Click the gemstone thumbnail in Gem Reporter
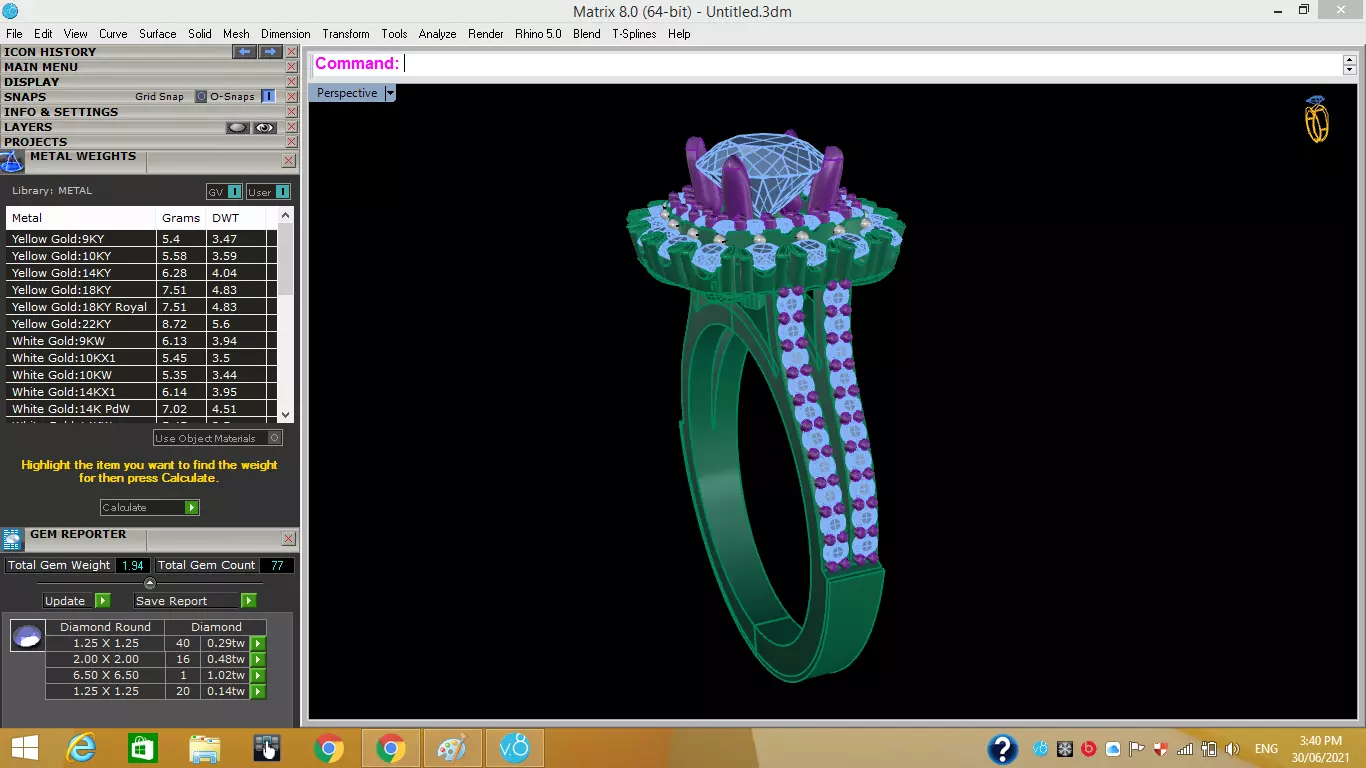The height and width of the screenshot is (768, 1366). [27, 635]
